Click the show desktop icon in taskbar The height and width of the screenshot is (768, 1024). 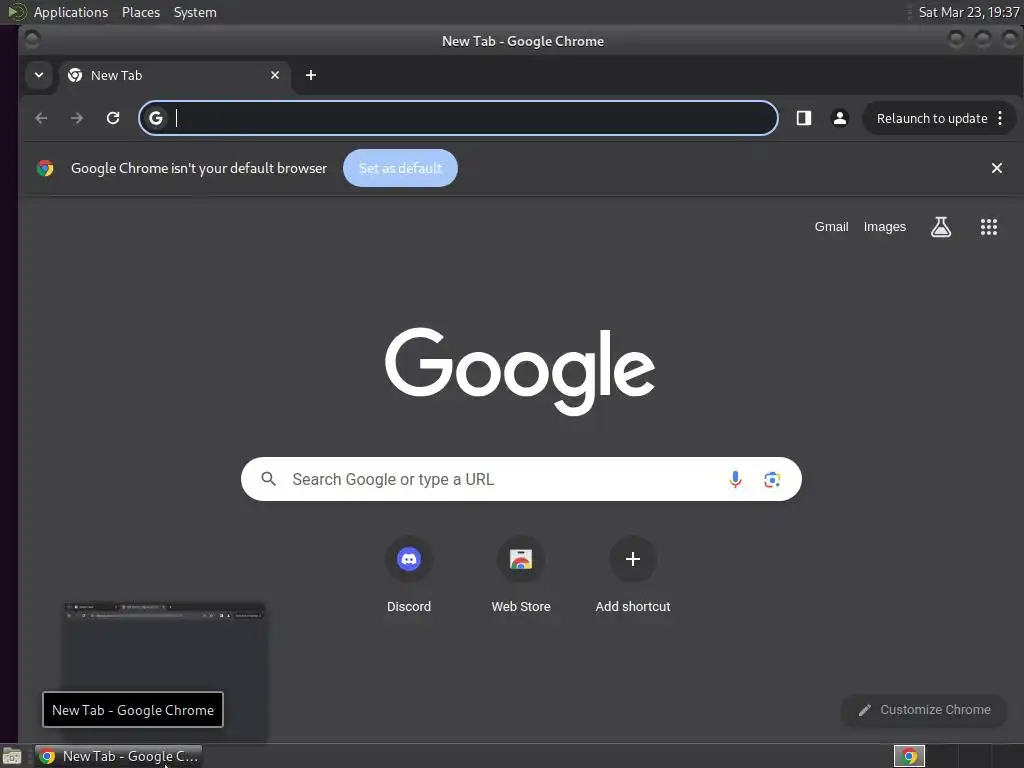tap(12, 757)
